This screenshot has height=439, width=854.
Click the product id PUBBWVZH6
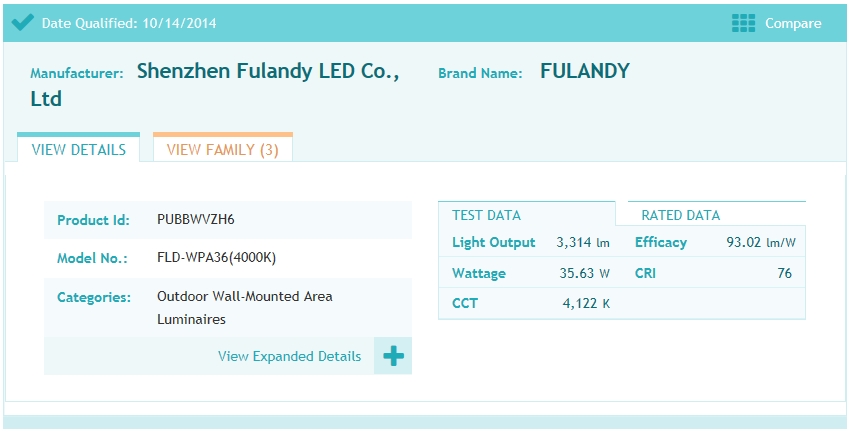(x=196, y=220)
